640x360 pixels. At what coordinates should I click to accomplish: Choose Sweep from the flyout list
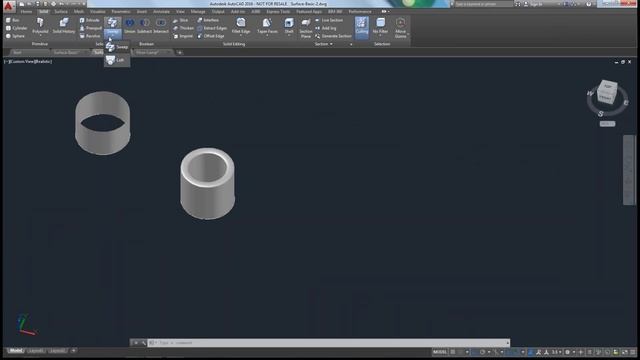[x=117, y=47]
